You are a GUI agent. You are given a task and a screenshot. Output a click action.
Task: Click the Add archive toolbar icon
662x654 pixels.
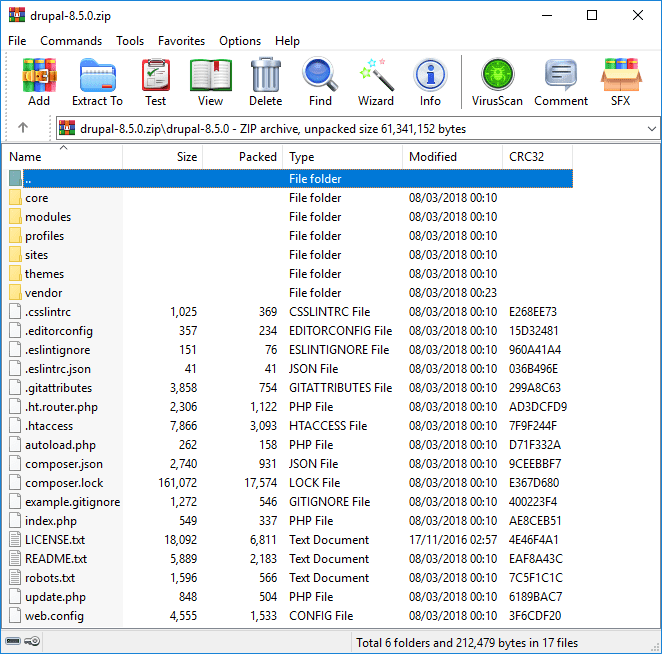point(39,76)
